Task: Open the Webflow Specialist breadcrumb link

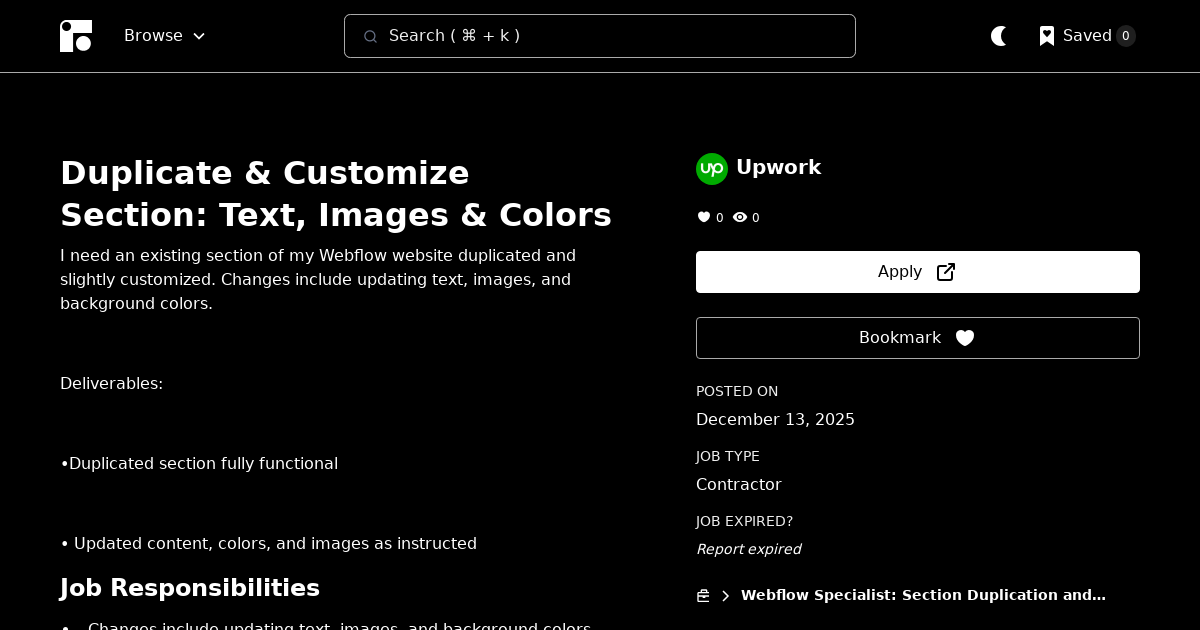Action: click(922, 595)
